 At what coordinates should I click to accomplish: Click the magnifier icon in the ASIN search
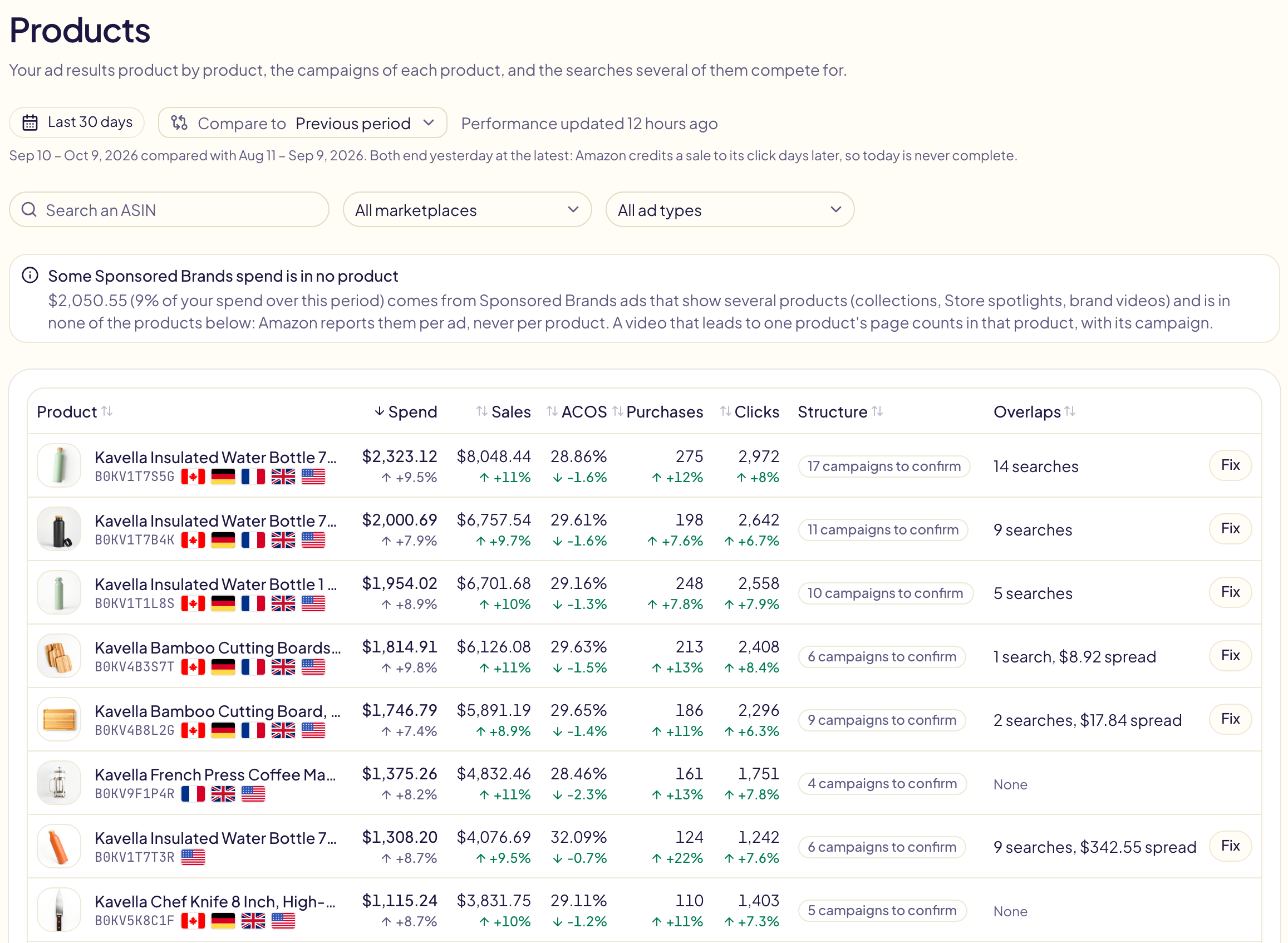pos(29,209)
